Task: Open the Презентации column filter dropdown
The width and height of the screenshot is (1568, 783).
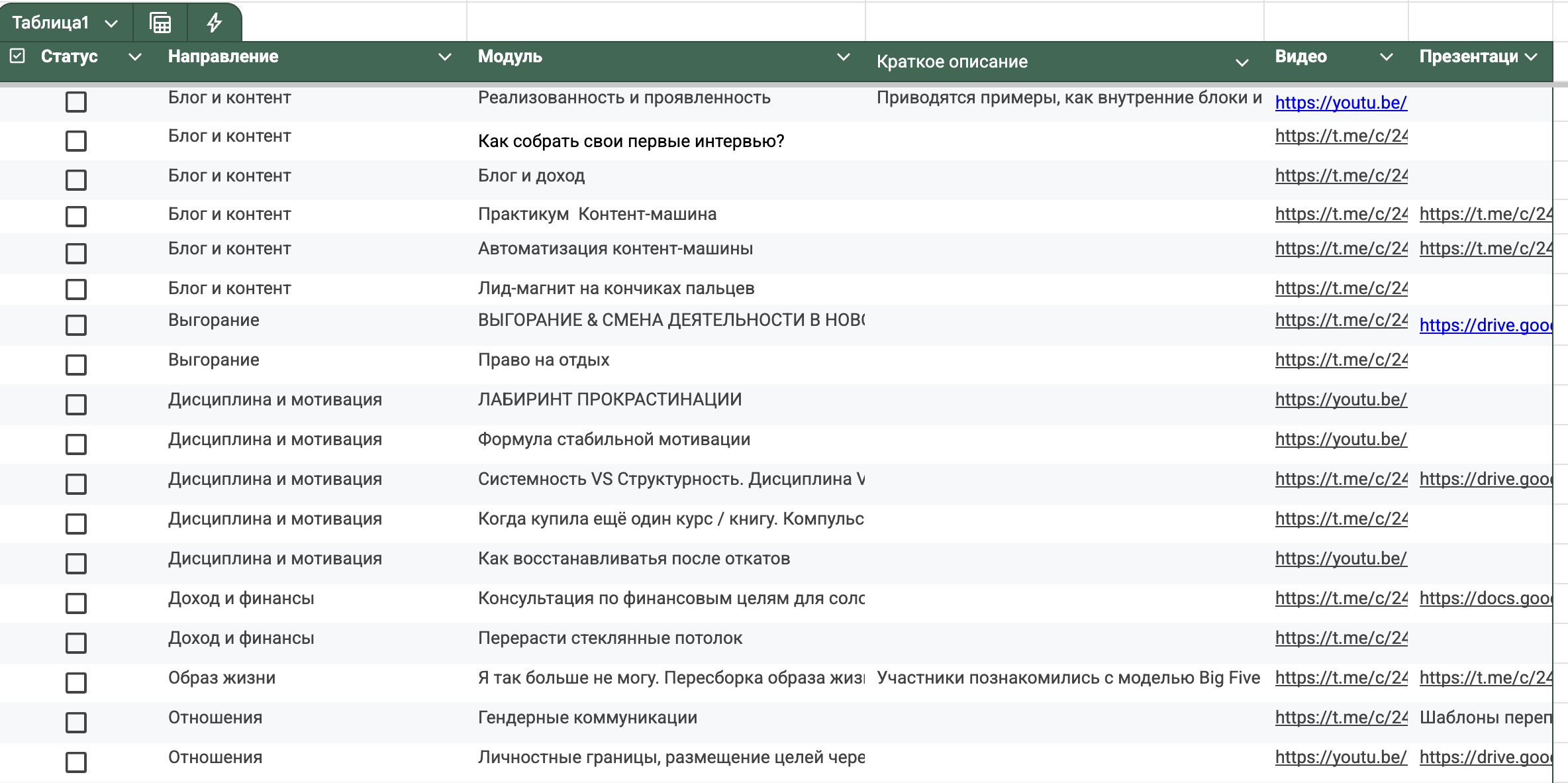Action: point(1531,57)
